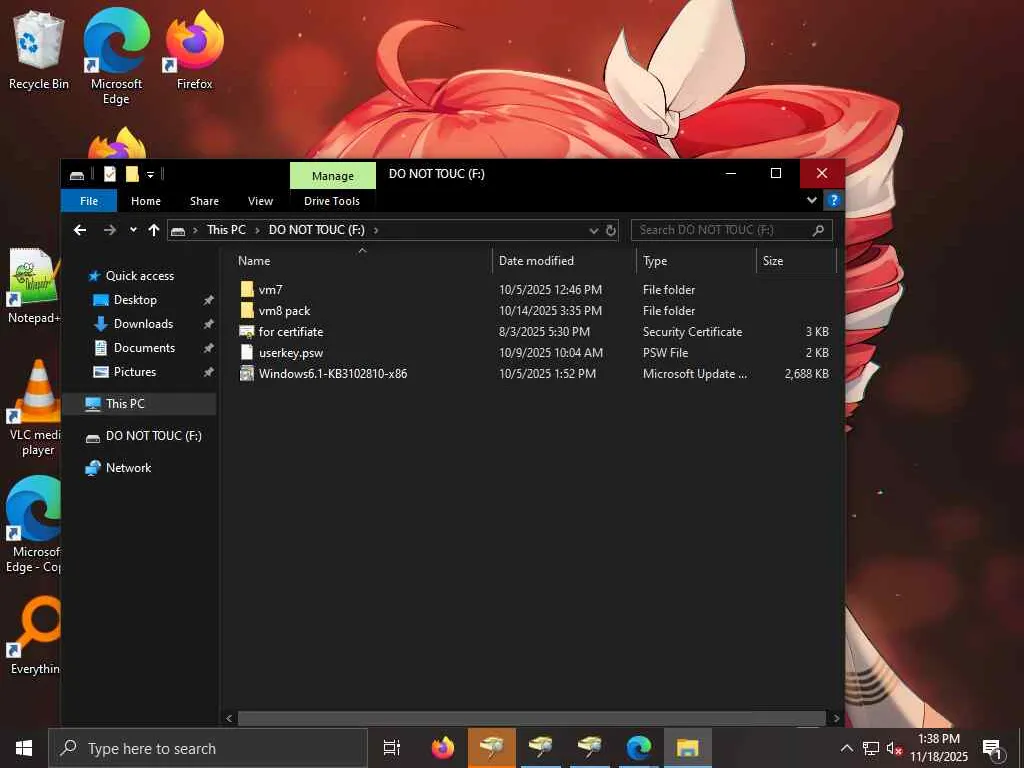
Task: Sort by the Type column header
Action: click(x=696, y=261)
